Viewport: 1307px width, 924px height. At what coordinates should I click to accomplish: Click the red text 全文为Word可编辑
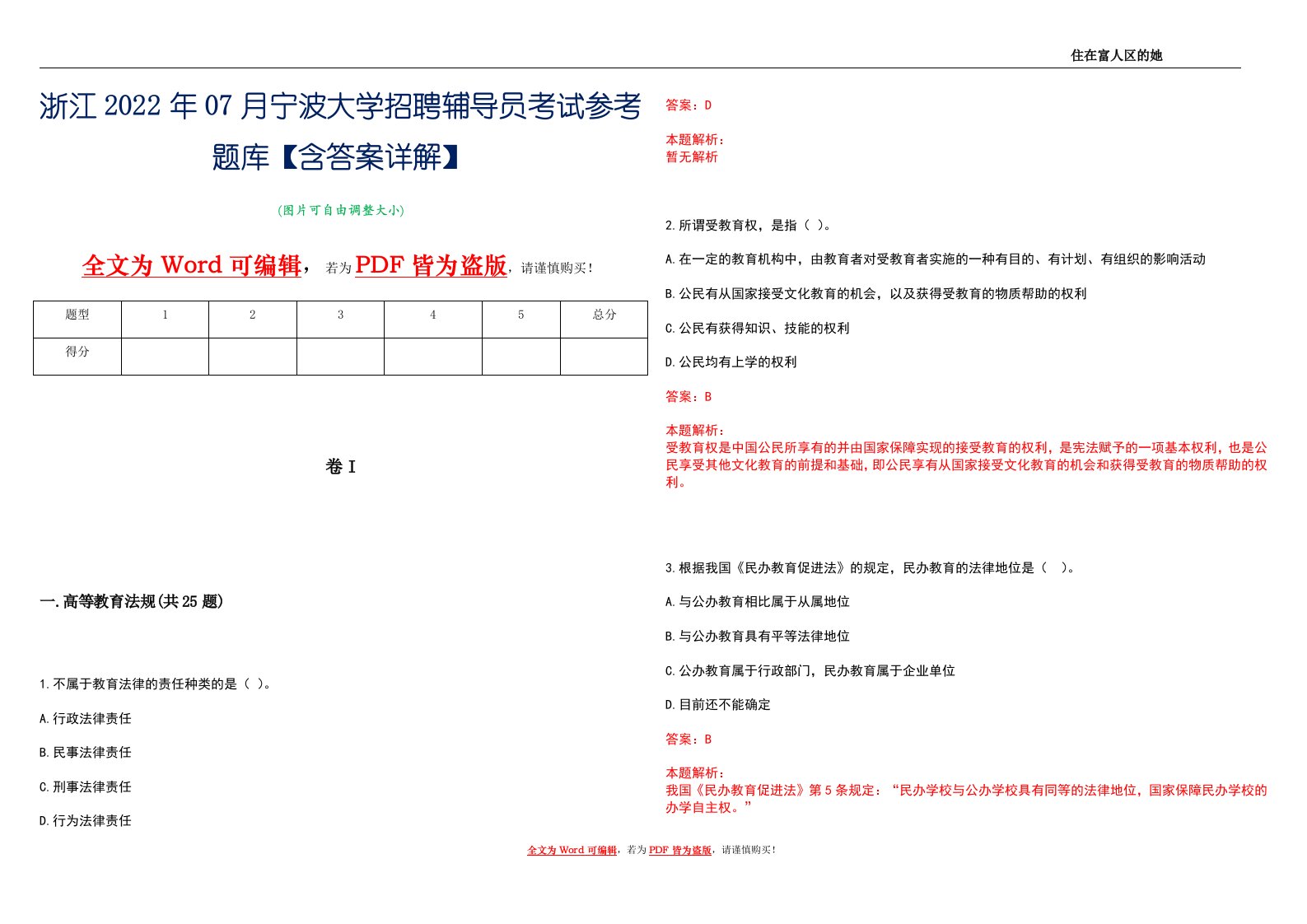(x=192, y=265)
